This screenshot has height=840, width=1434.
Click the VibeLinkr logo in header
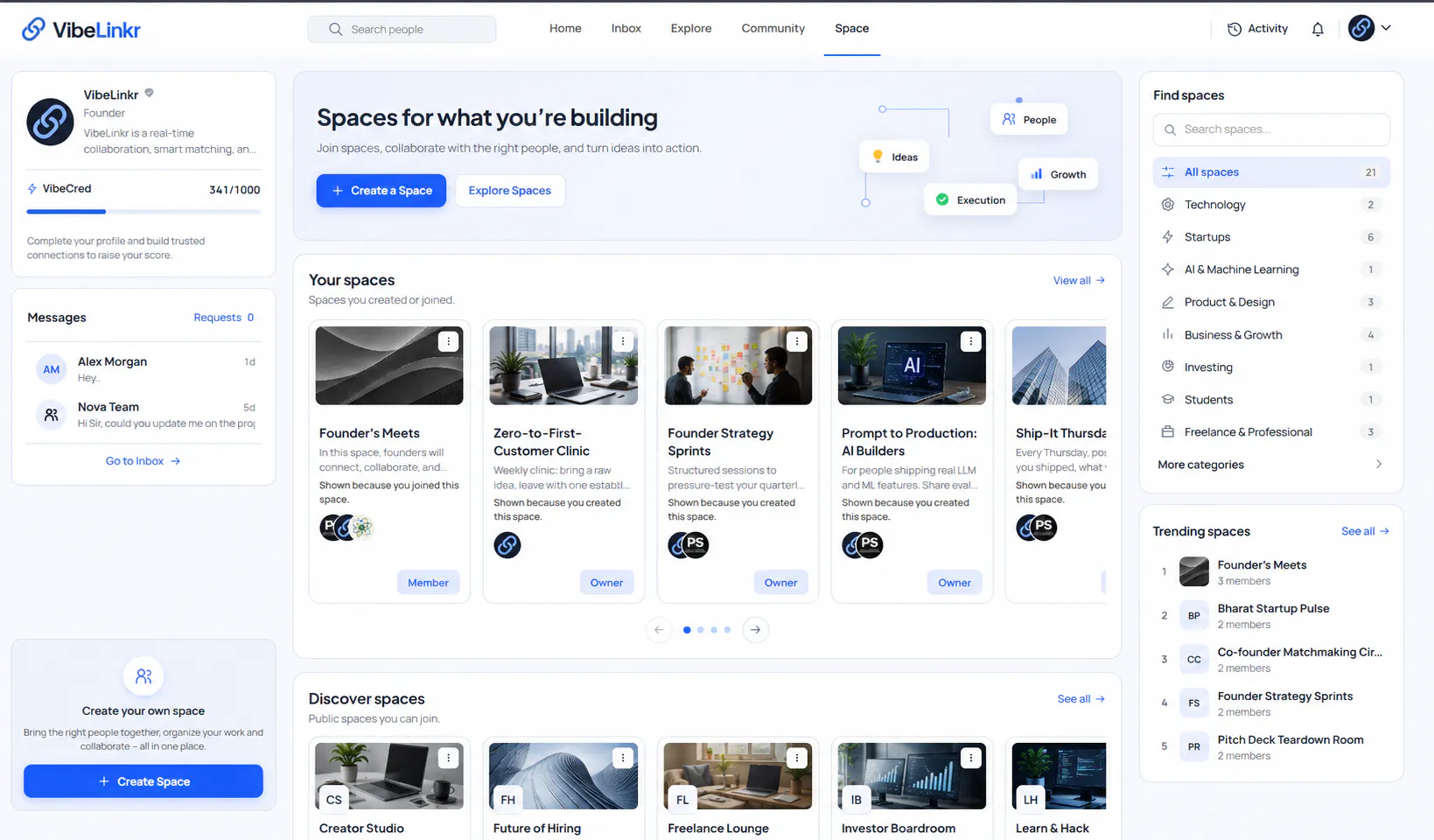80,29
